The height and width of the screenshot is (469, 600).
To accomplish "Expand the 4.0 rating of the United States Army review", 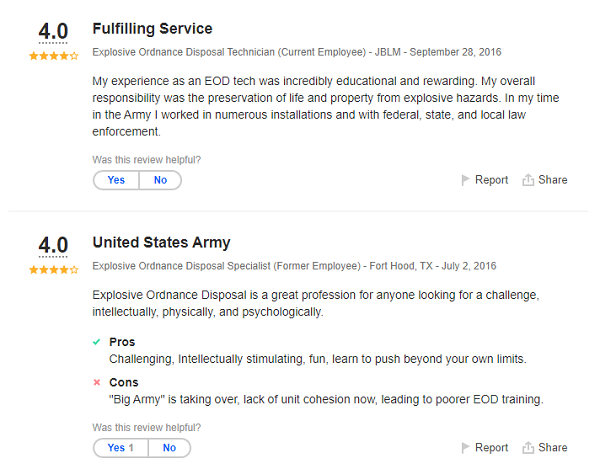I will pos(53,246).
